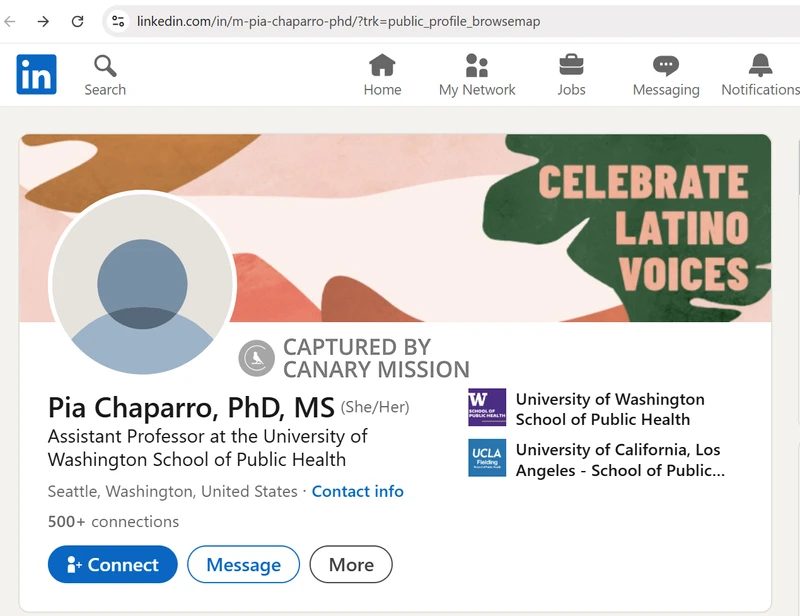
Task: Click the browser reload icon
Action: coord(77,21)
